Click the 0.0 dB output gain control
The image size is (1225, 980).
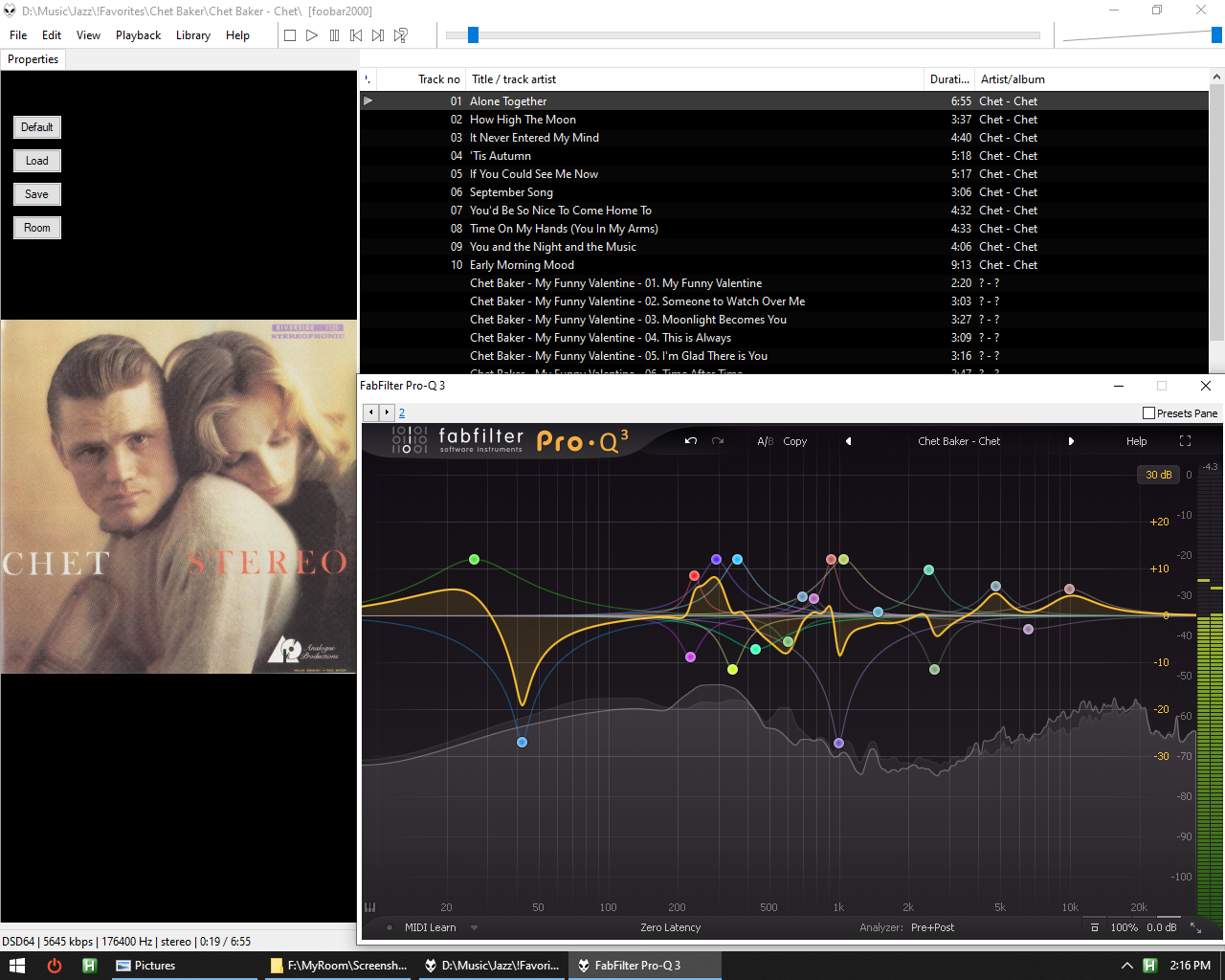1162,927
